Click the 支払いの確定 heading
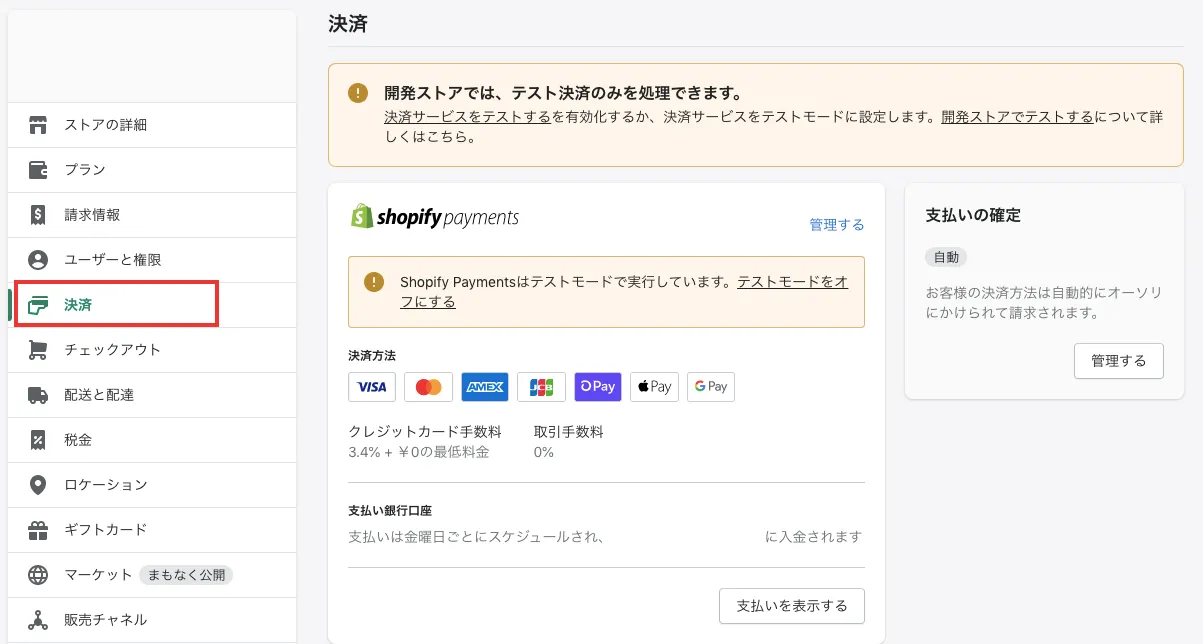 pyautogui.click(x=973, y=215)
